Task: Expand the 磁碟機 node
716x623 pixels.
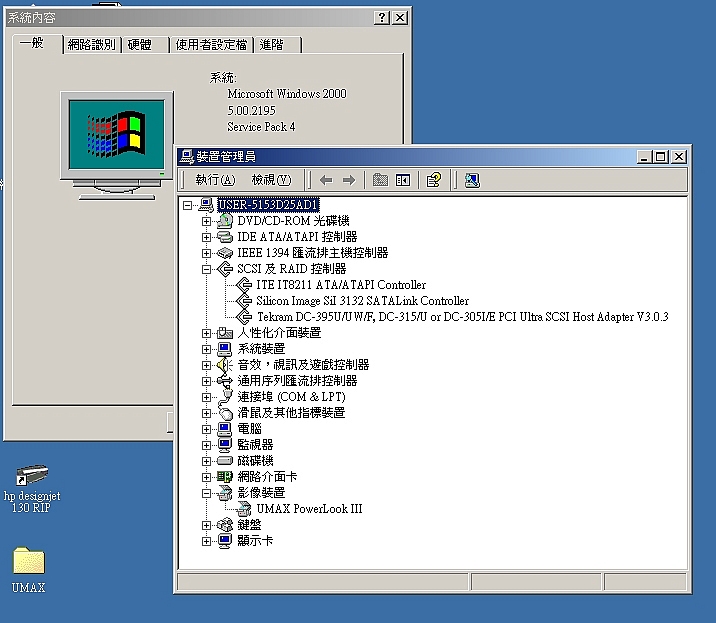Action: [206, 461]
